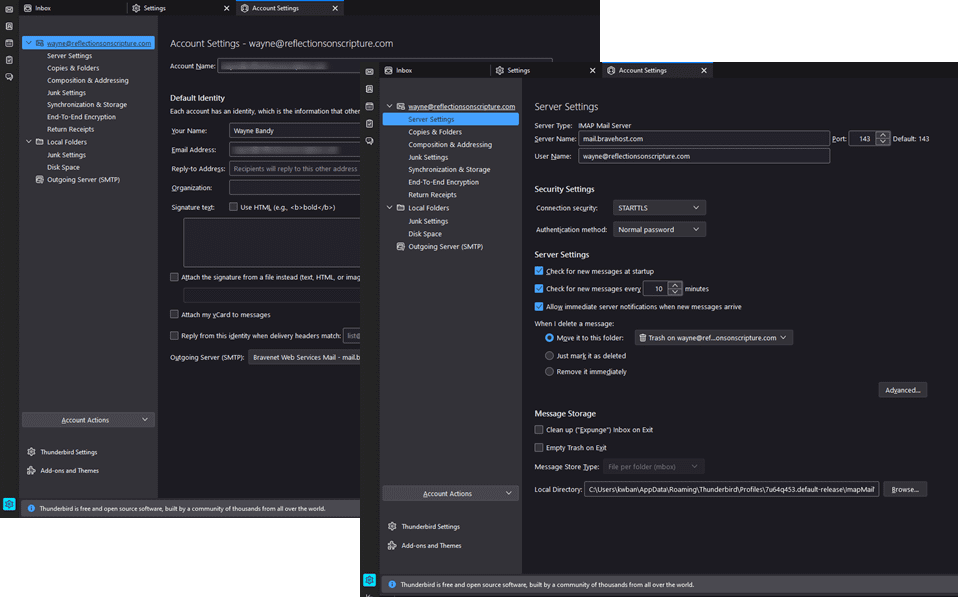Open Trash on wayne@ folder dropdown
The height and width of the screenshot is (597, 958).
tap(714, 337)
